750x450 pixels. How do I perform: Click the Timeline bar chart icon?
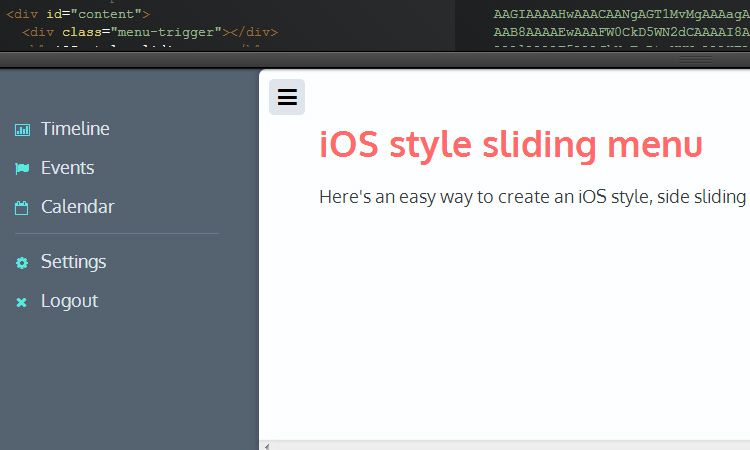(22, 129)
